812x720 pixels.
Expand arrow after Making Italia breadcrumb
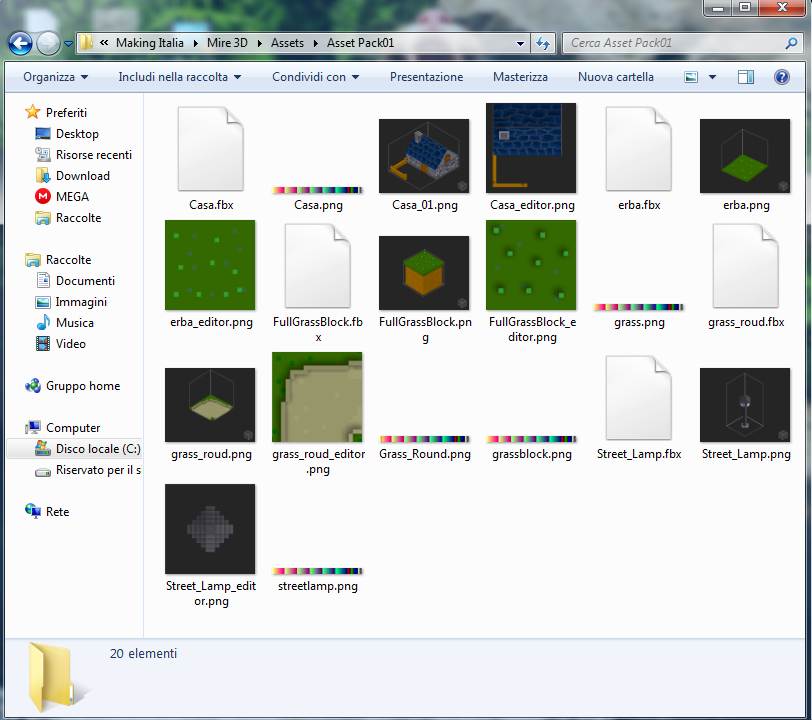pyautogui.click(x=196, y=44)
